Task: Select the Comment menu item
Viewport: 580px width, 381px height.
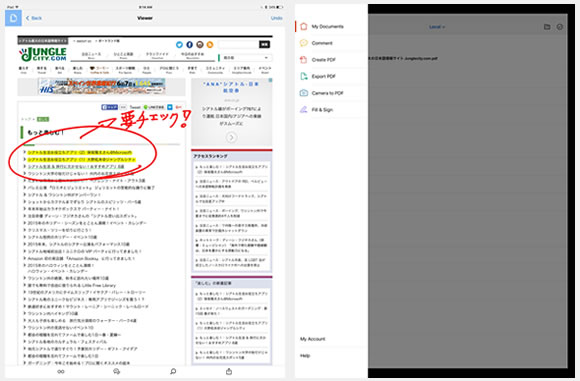Action: tap(322, 43)
